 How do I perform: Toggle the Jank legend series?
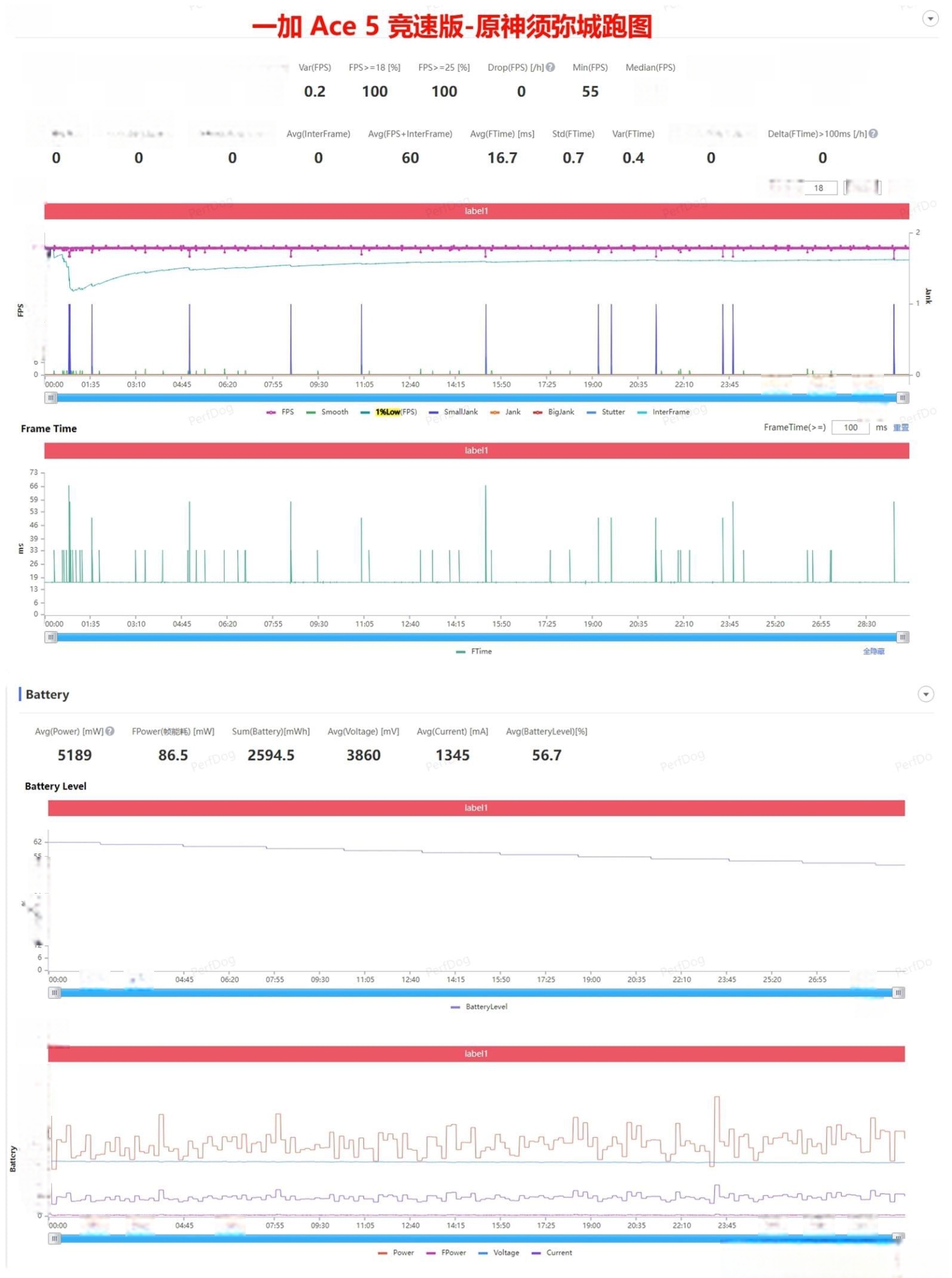pos(505,412)
